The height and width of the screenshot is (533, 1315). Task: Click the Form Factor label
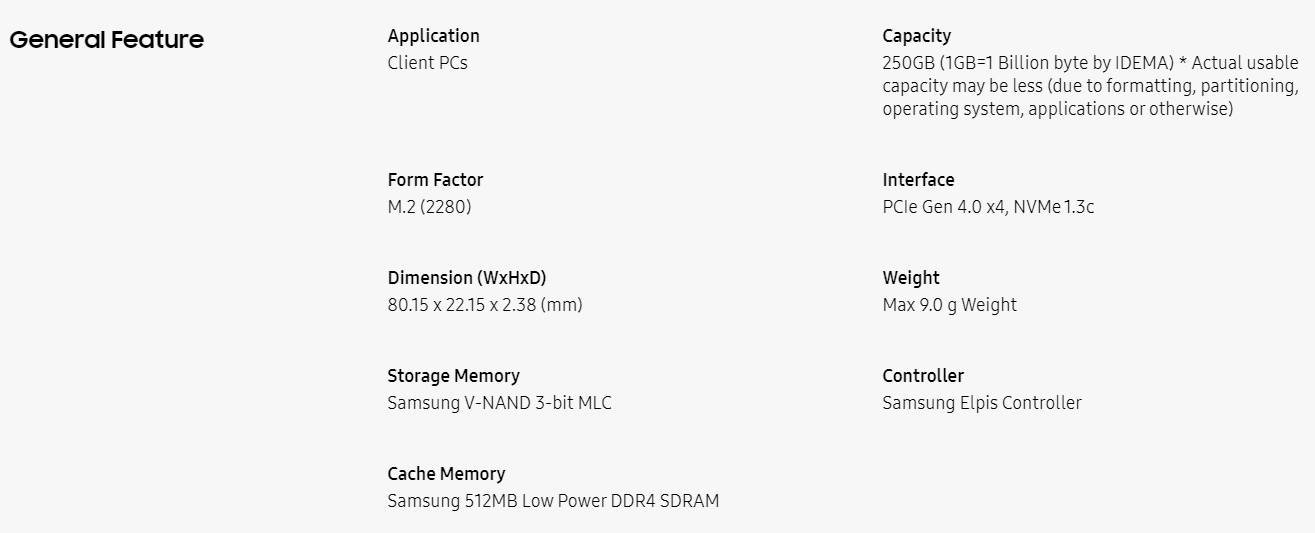click(x=435, y=180)
